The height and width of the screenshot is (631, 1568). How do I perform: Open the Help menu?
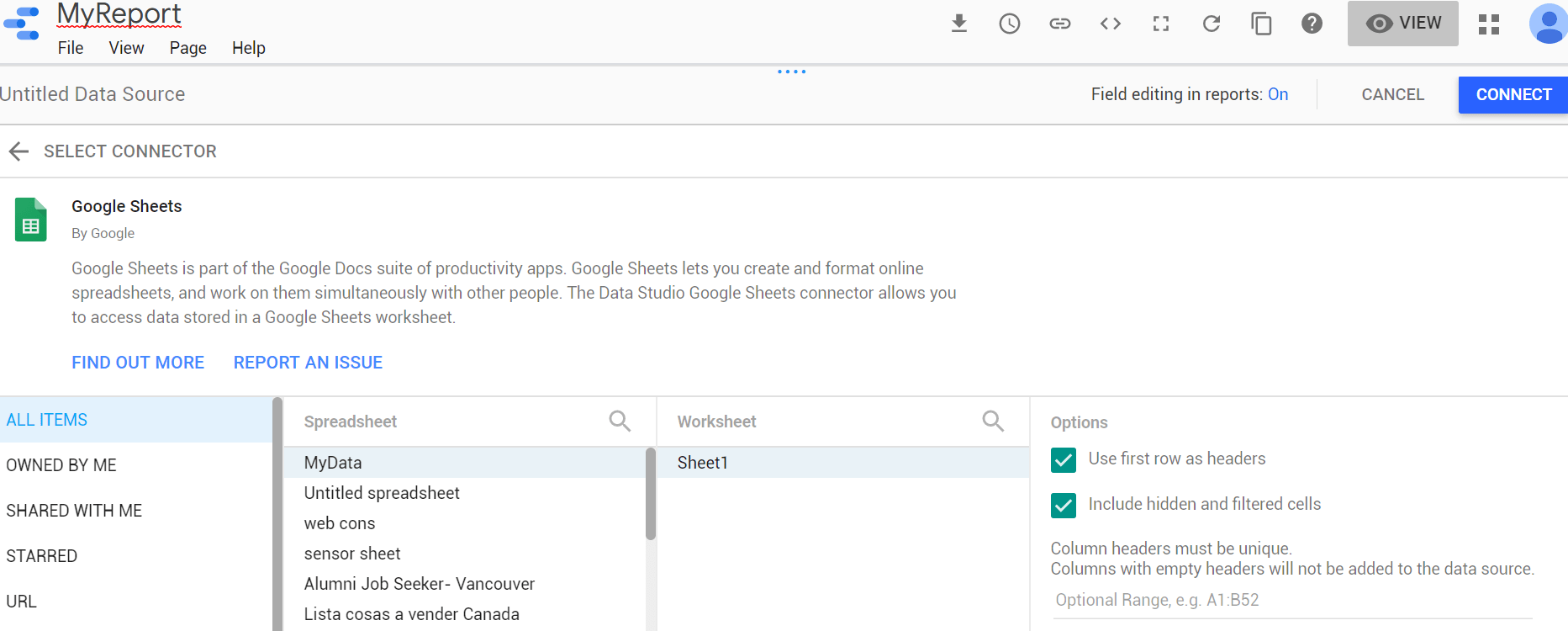249,48
